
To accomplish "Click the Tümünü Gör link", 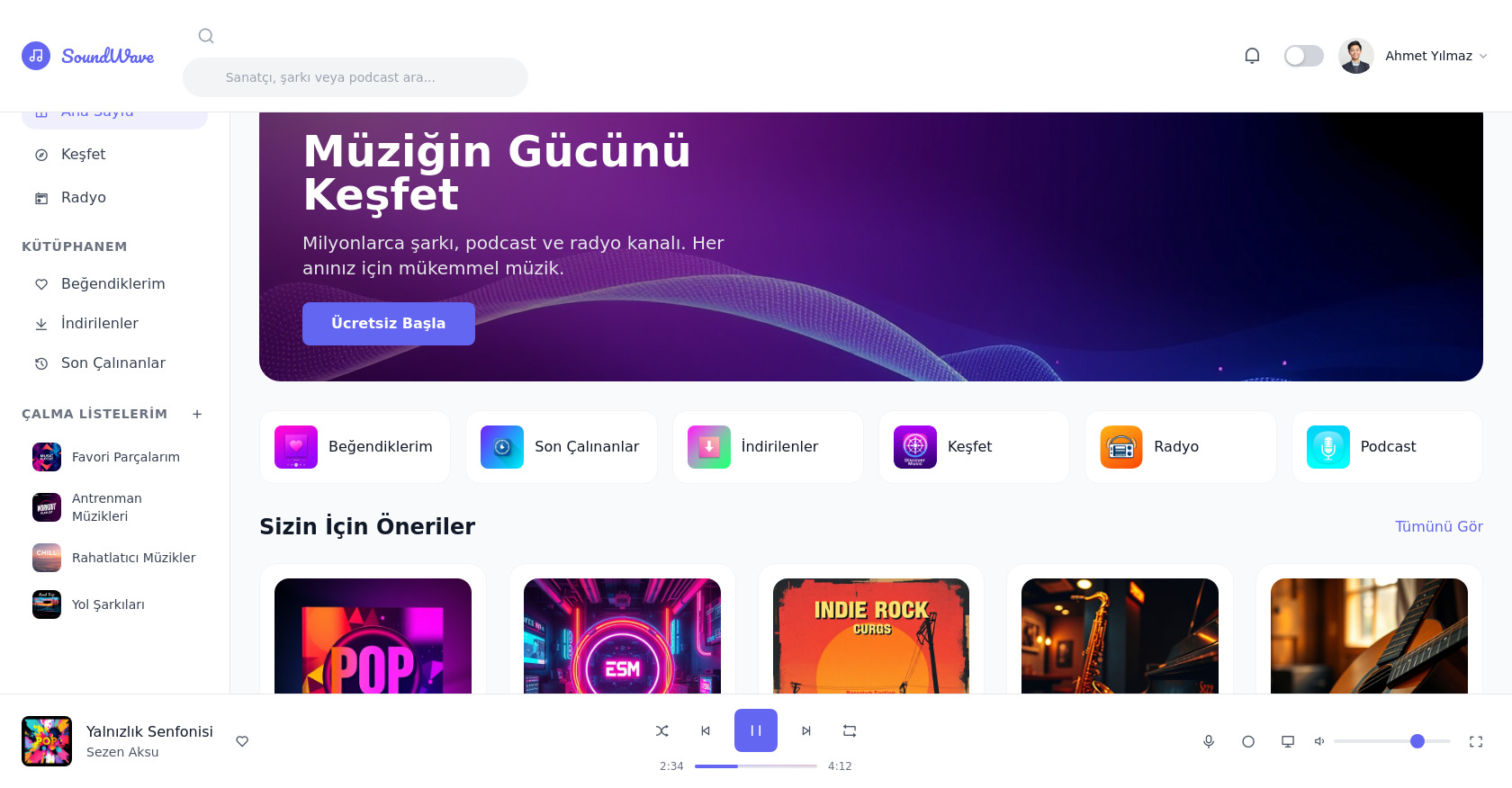I will coord(1439,526).
